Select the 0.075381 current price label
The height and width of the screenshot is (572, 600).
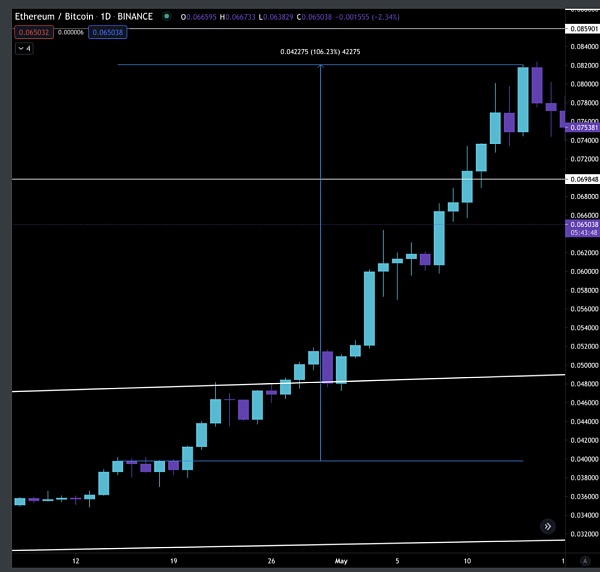(581, 128)
